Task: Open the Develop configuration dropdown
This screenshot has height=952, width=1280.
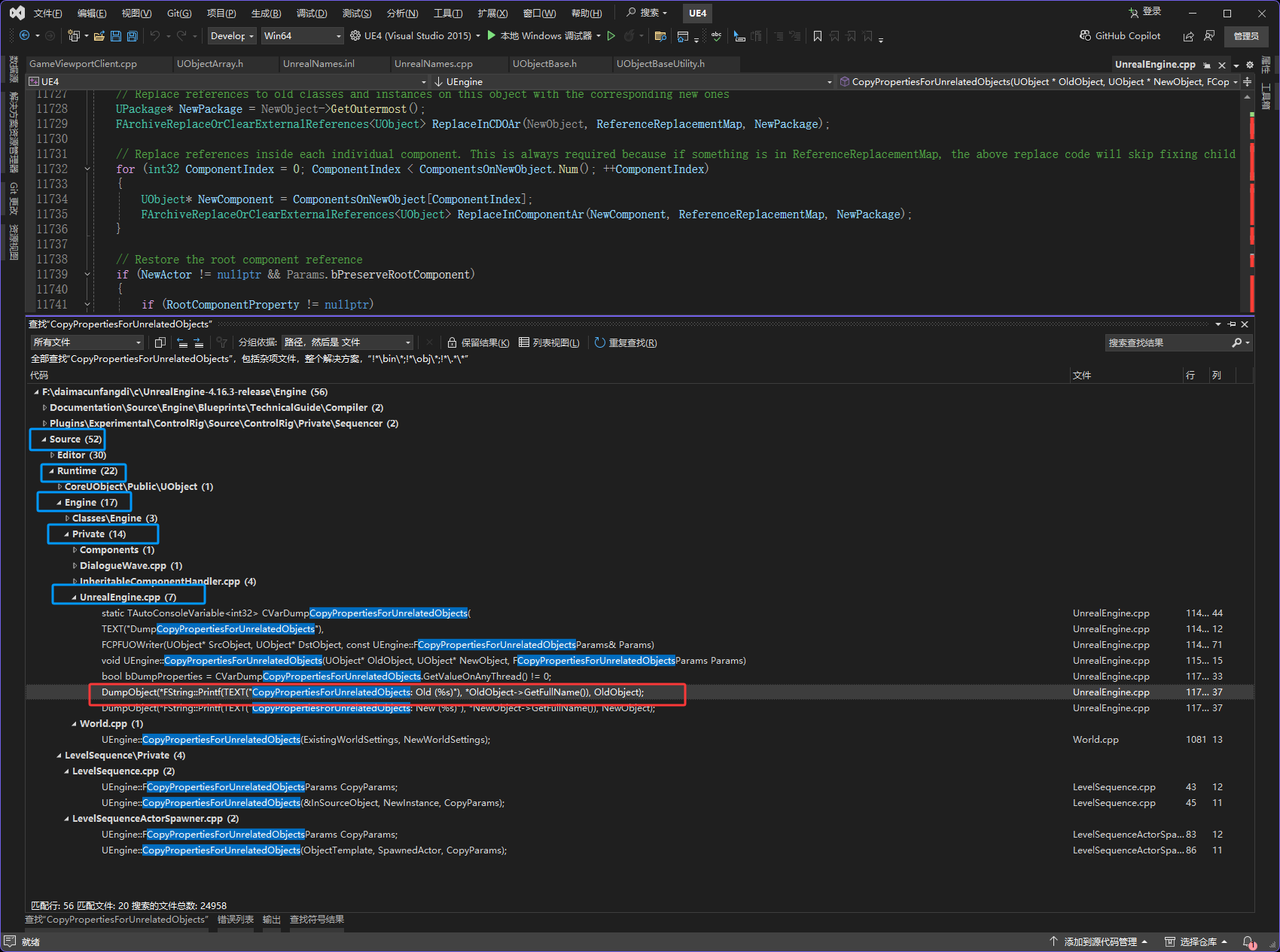Action: point(232,35)
